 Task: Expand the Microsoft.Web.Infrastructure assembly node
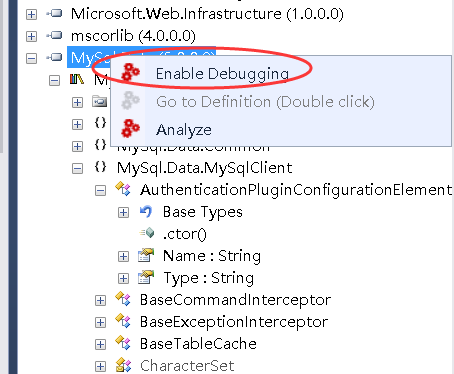point(31,14)
